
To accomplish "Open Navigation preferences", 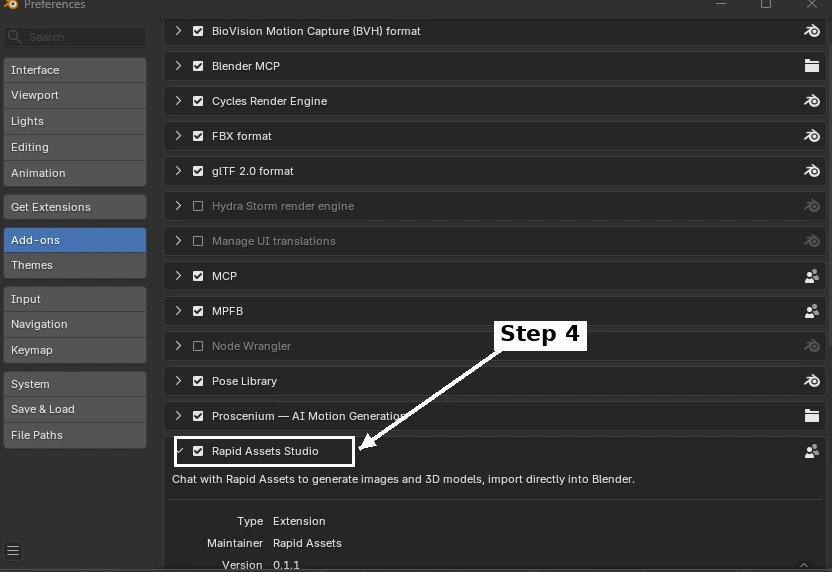I will [75, 325].
